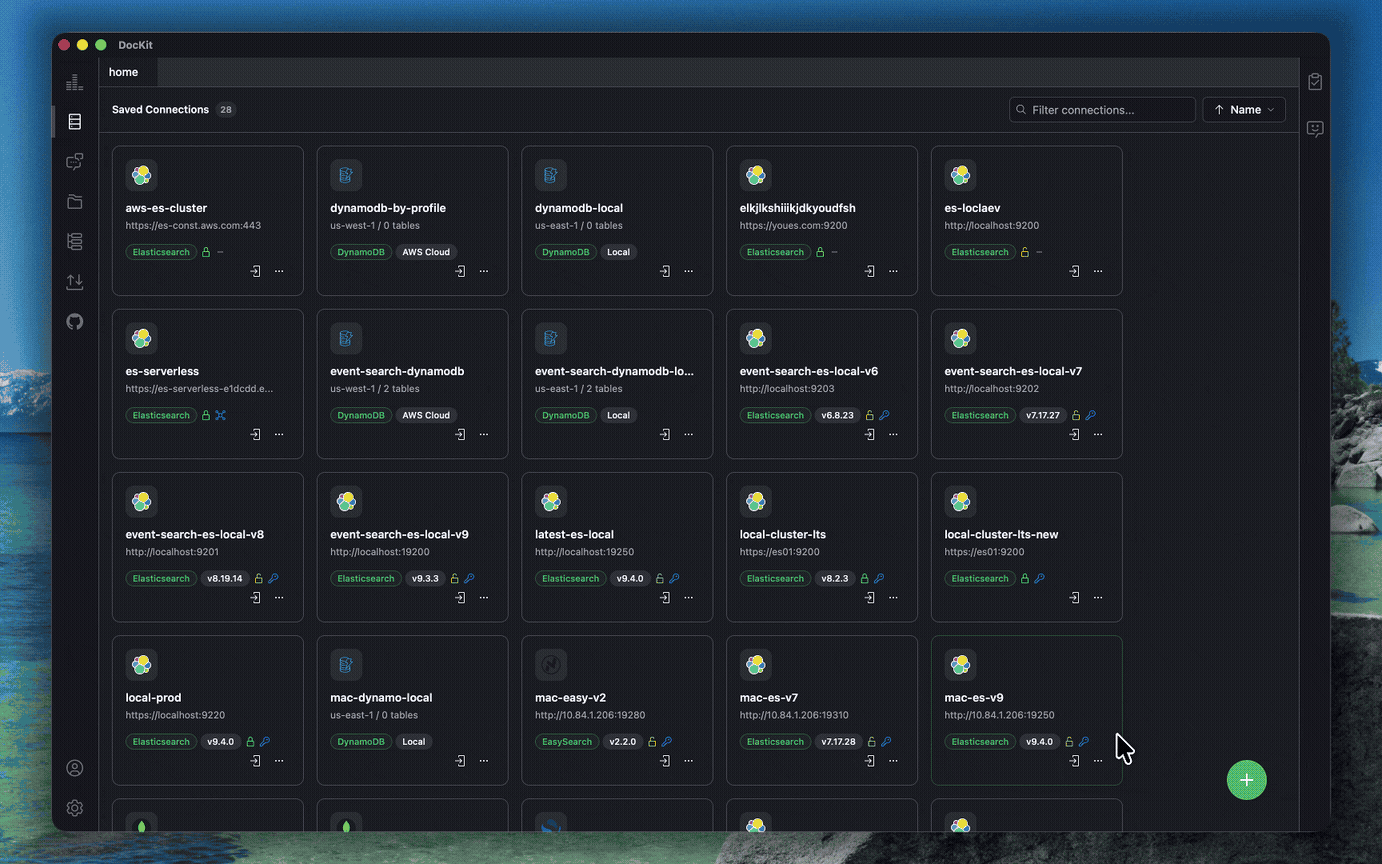This screenshot has width=1382, height=864.
Task: Click the EasySearch logo thumbnail on mac-easy-v2
Action: click(551, 664)
